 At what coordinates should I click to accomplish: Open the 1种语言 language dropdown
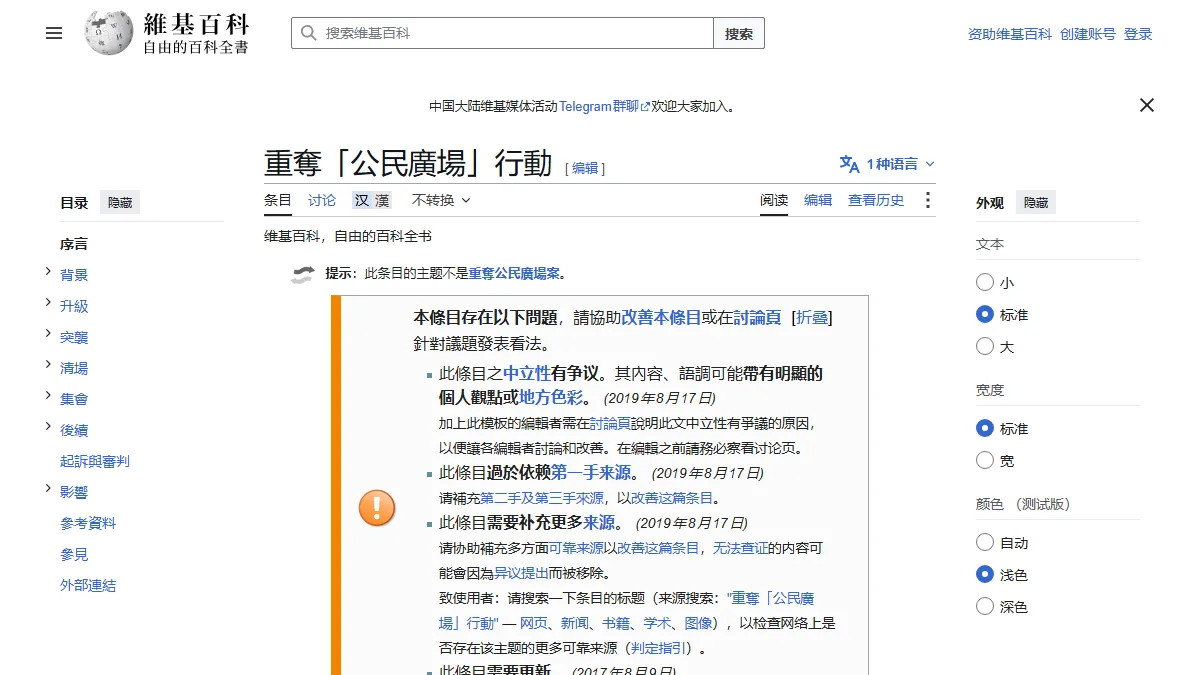click(888, 164)
